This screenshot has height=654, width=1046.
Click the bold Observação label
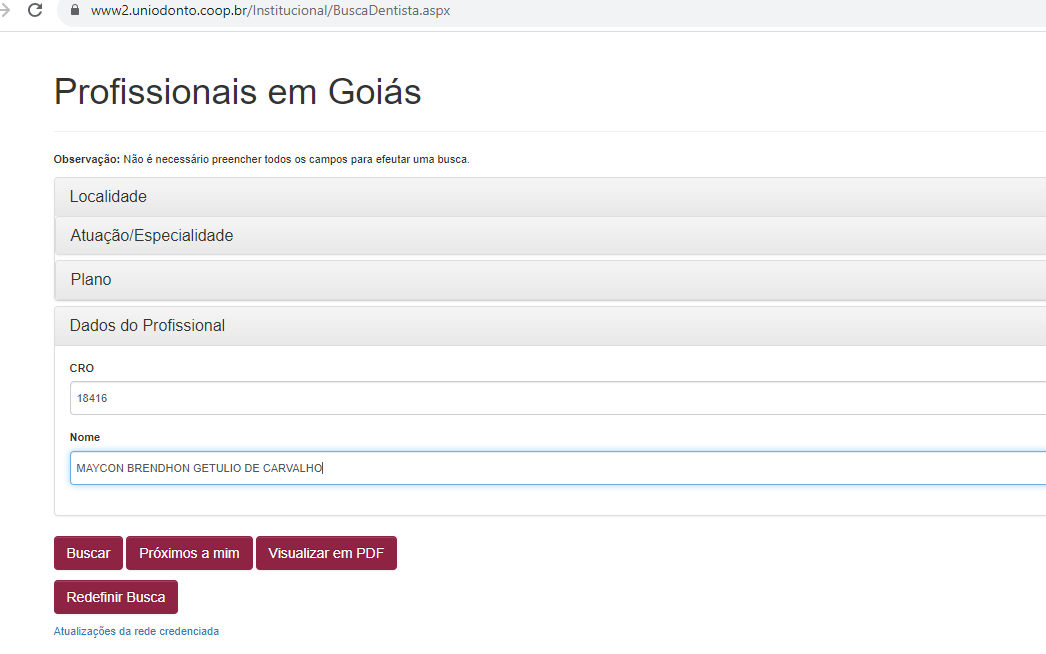[86, 159]
